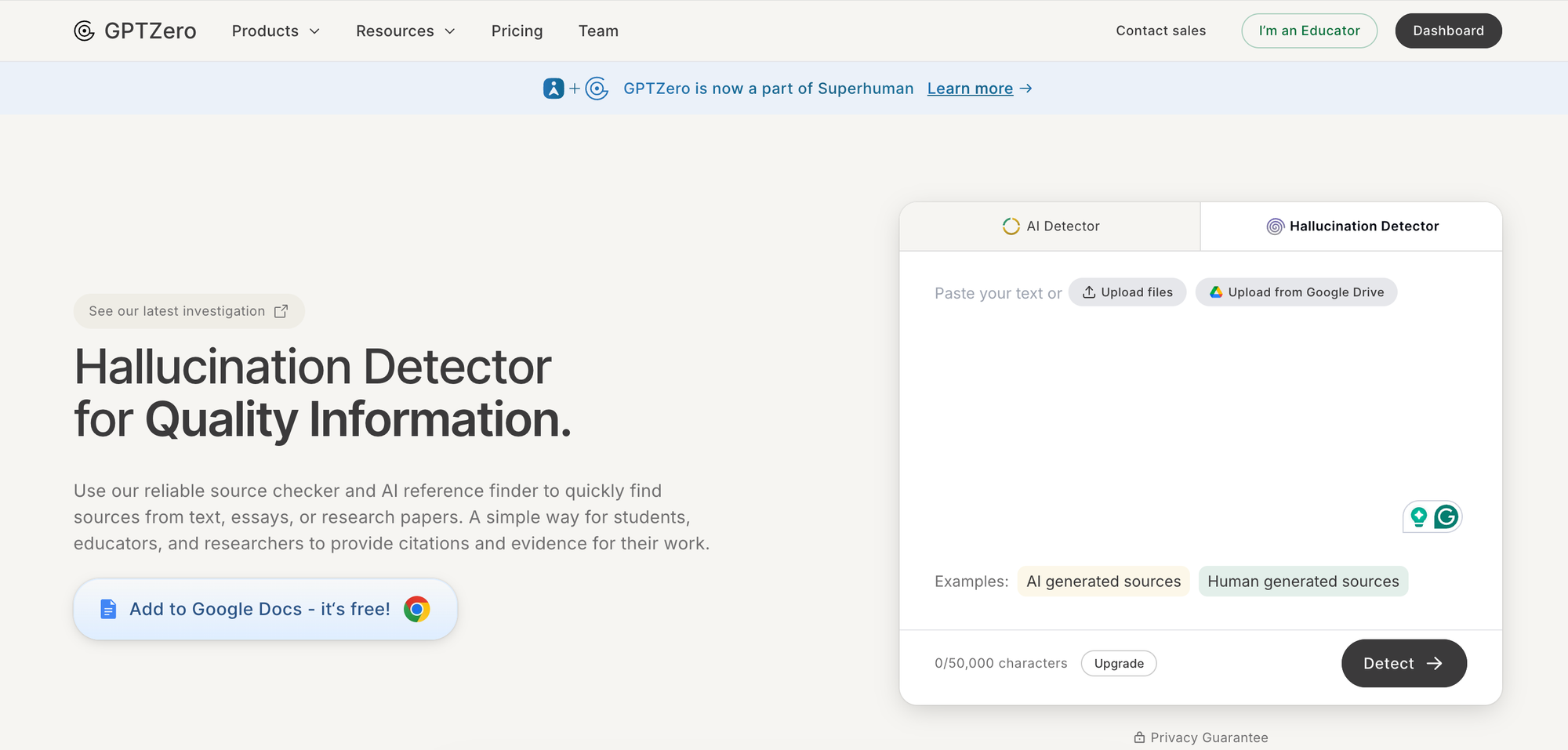Click the Superhuman logo icon in banner

(x=554, y=89)
